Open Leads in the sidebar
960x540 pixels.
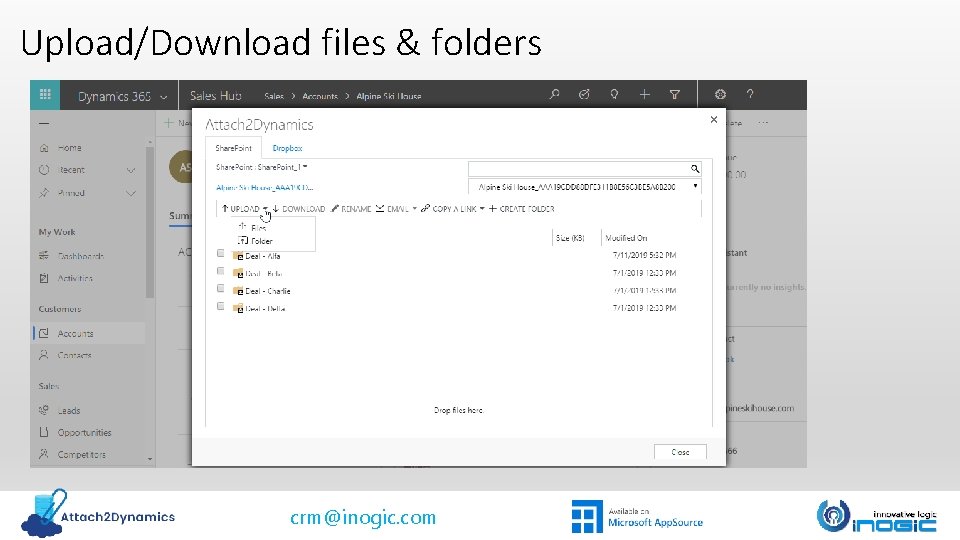(x=69, y=410)
